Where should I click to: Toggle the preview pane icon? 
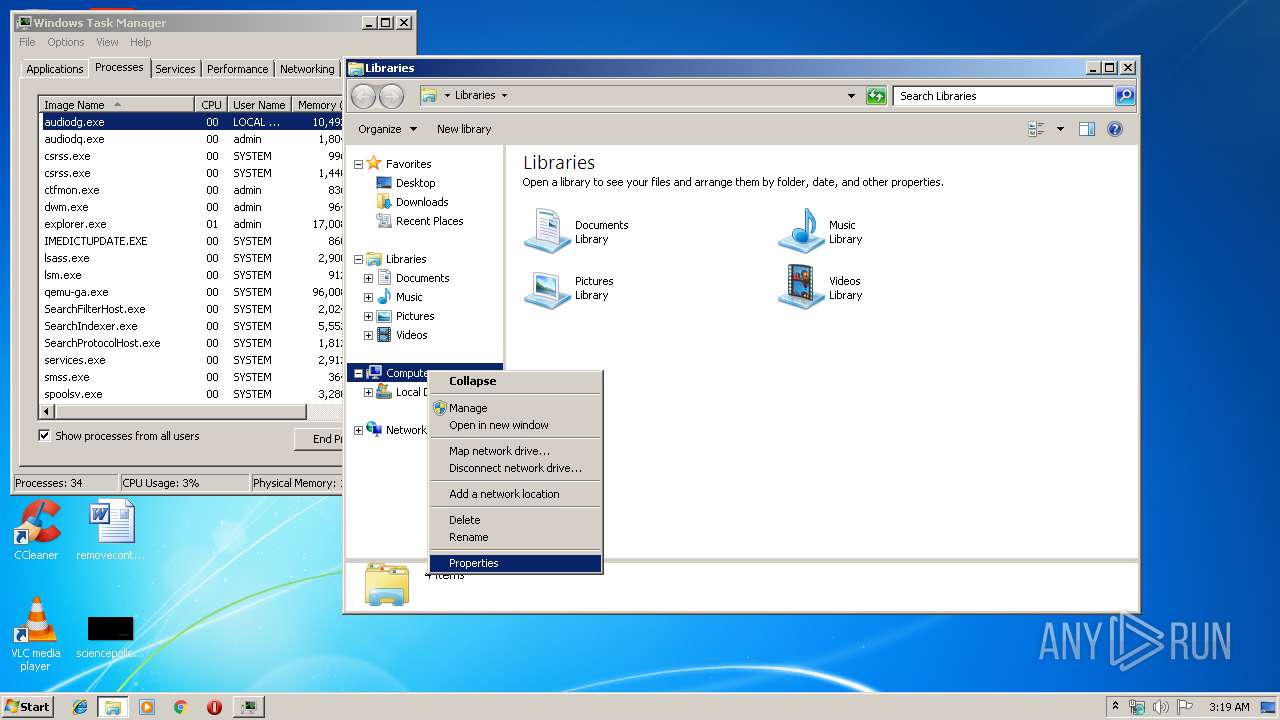click(1087, 129)
